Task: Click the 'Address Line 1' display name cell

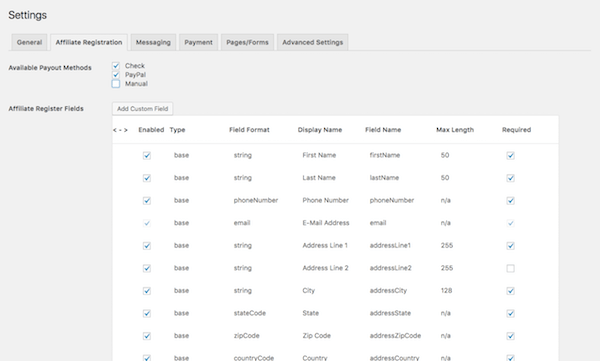Action: click(x=325, y=245)
